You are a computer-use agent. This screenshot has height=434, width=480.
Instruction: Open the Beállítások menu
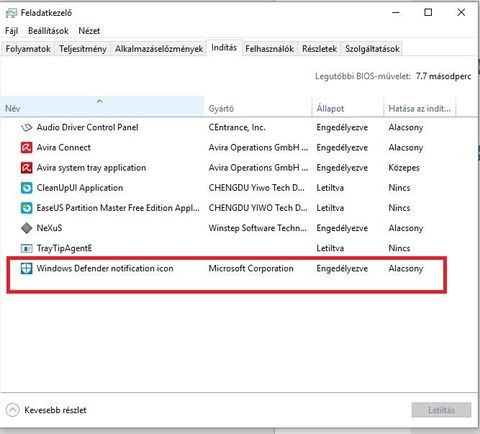[x=48, y=31]
